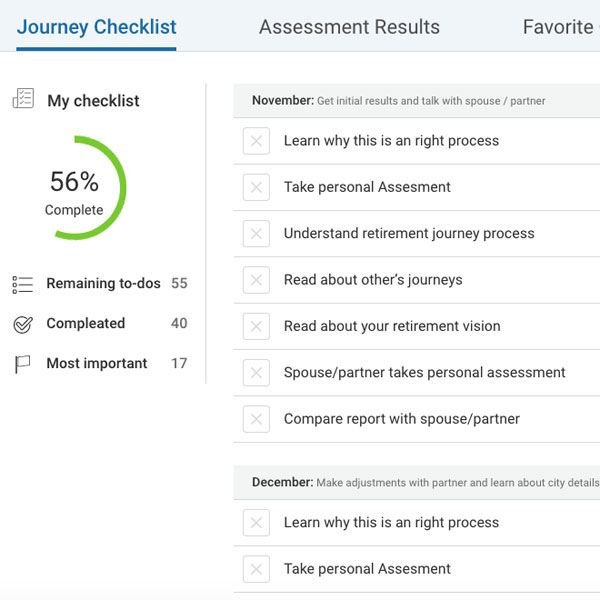
Task: Mark Compare report with spouse/partner checkbox
Action: pyautogui.click(x=256, y=419)
